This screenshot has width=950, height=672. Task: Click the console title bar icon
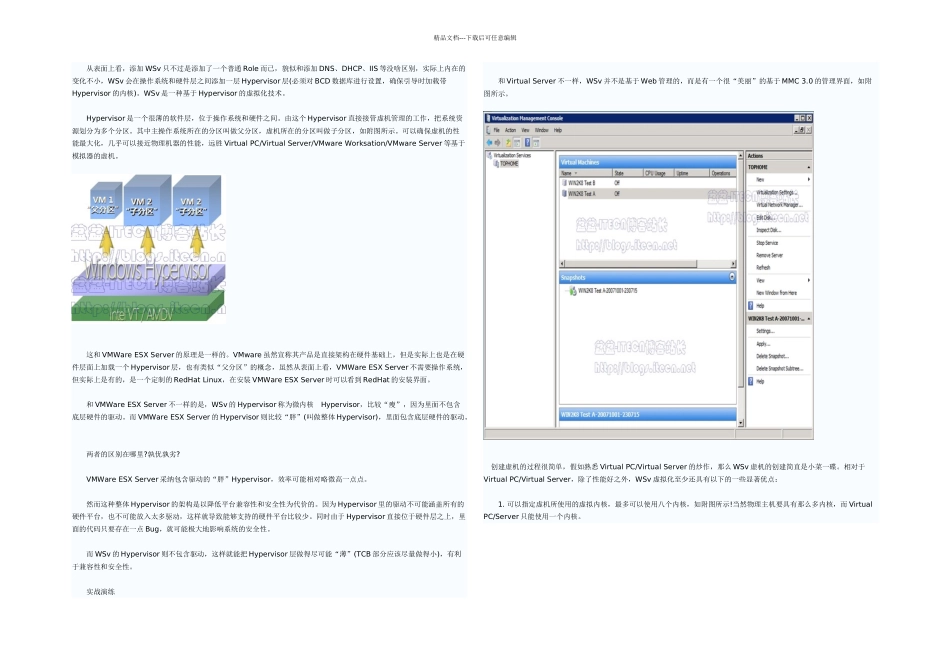(488, 118)
